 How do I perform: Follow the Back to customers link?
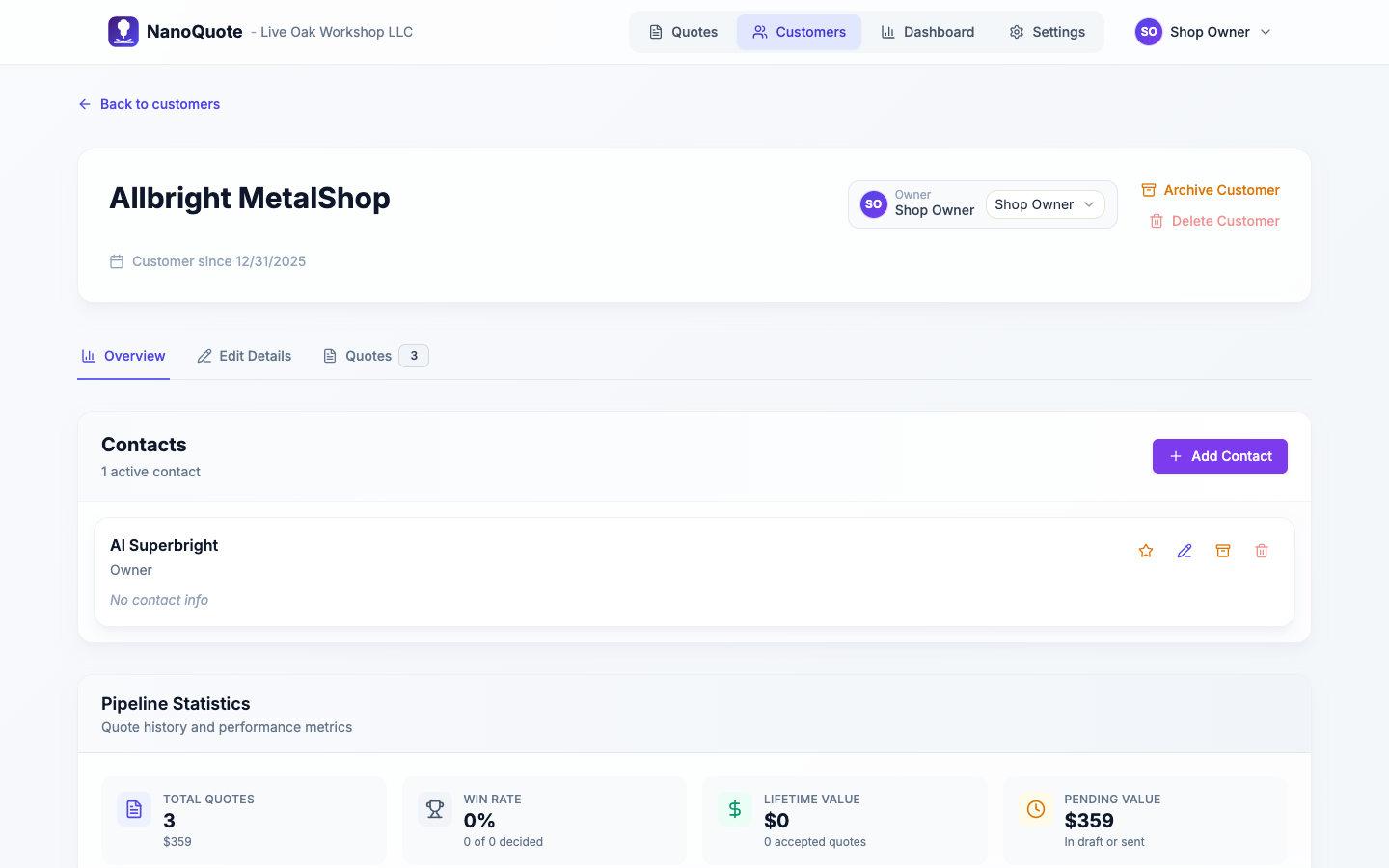point(150,104)
